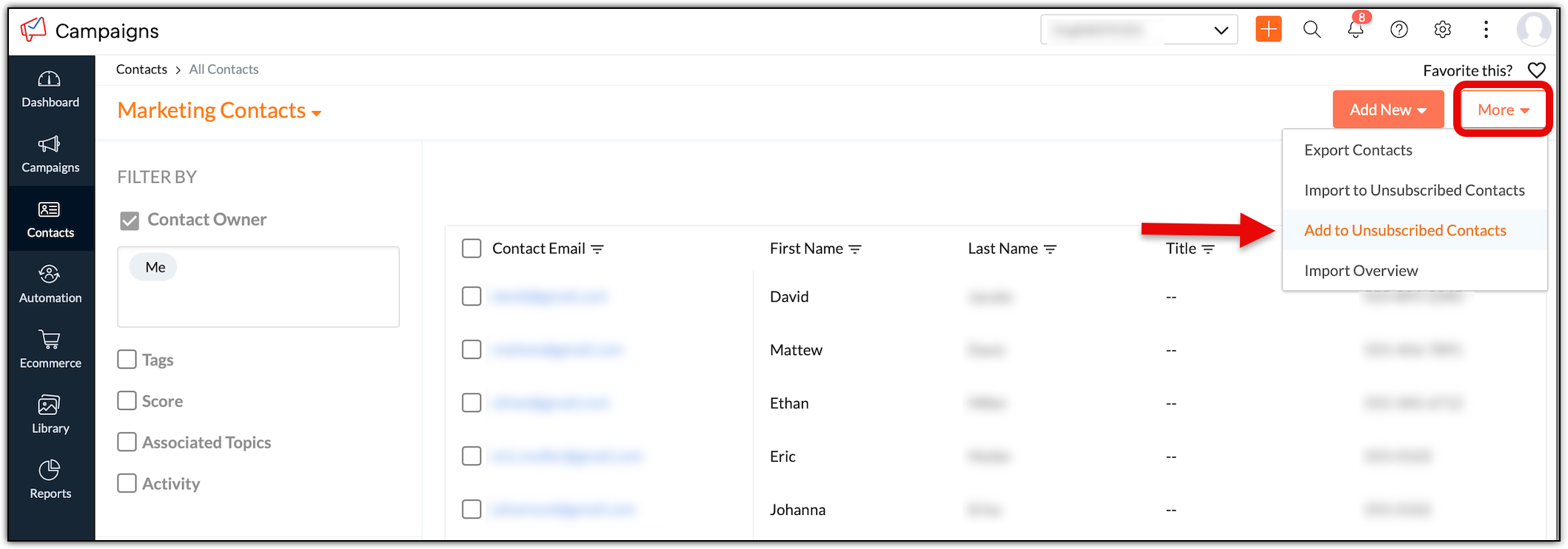Select Export Contacts from the menu
The height and width of the screenshot is (549, 1568).
tap(1358, 150)
